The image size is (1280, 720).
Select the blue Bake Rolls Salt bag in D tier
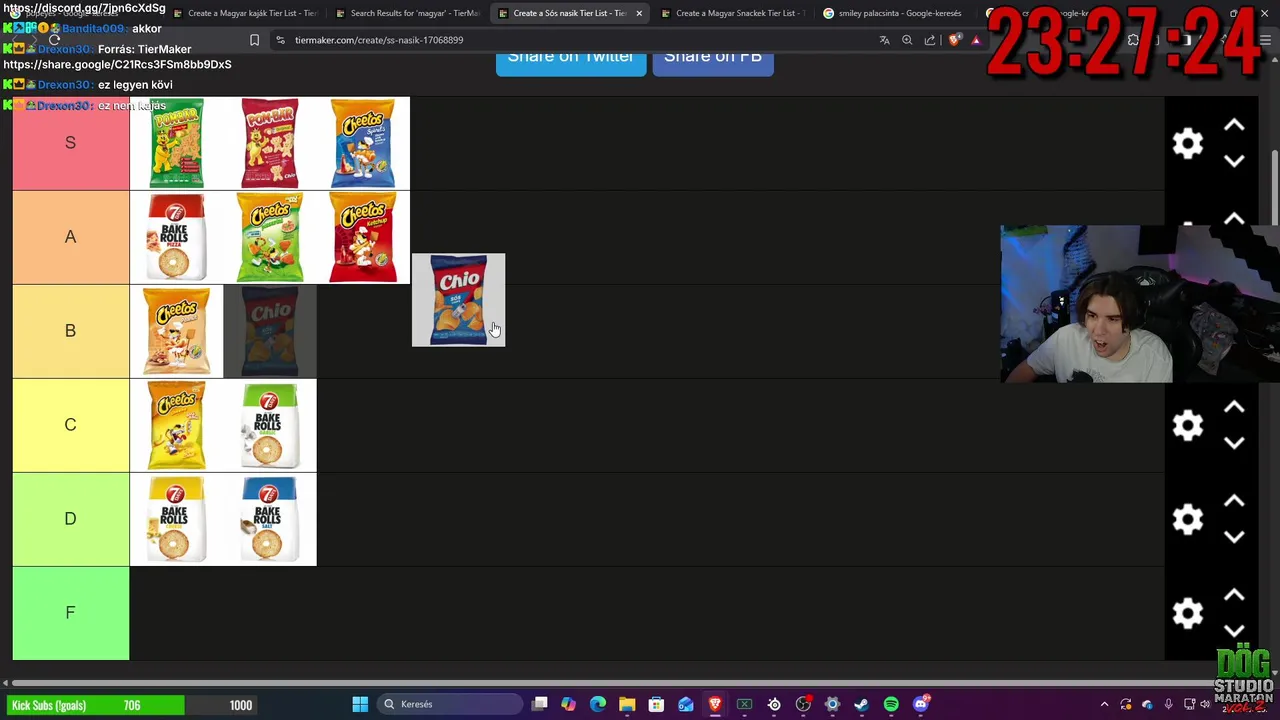point(270,519)
